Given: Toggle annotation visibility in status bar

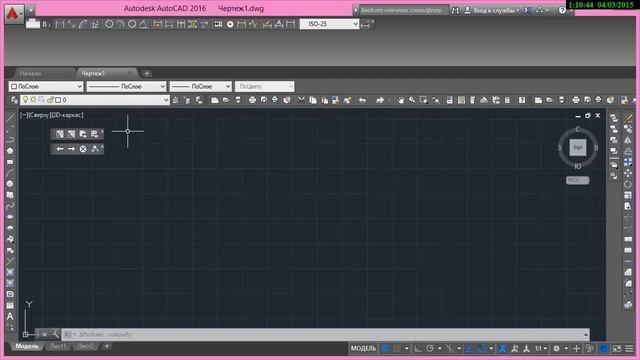Looking at the screenshot, I should [x=503, y=349].
